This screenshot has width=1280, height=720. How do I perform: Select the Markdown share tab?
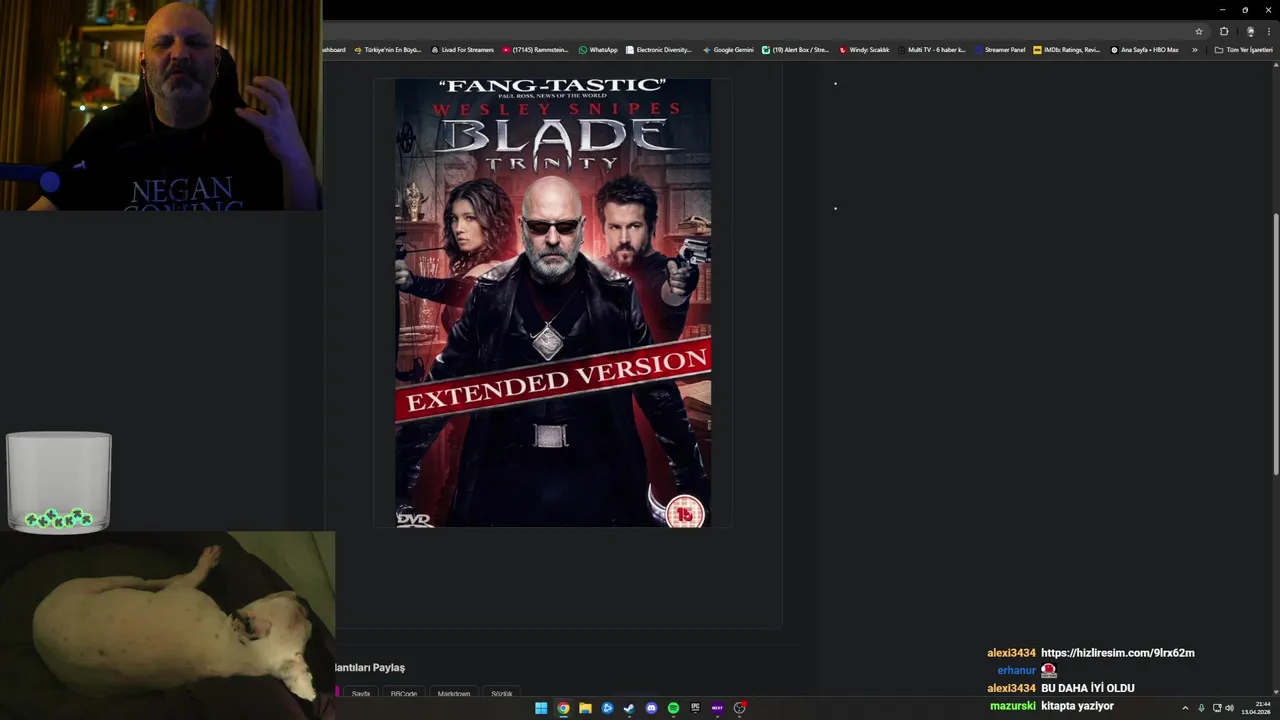coord(454,693)
